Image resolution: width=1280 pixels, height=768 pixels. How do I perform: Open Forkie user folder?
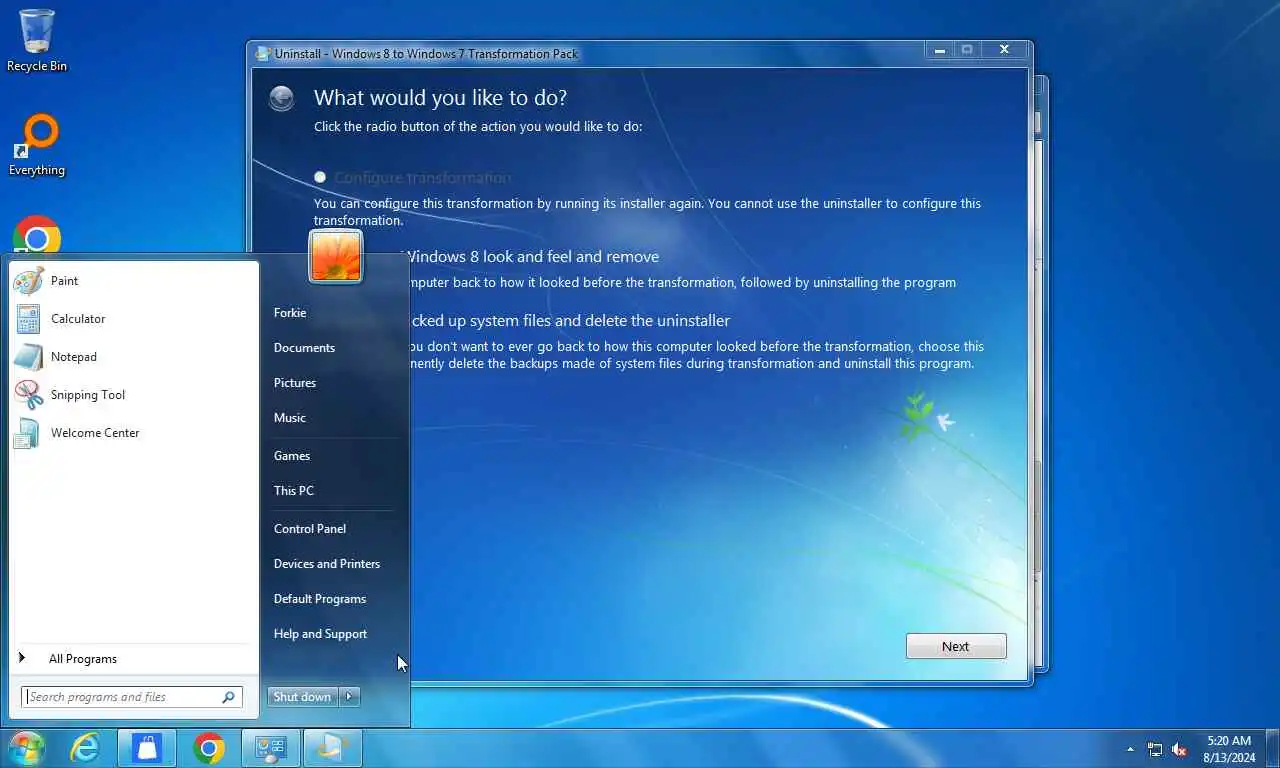290,313
